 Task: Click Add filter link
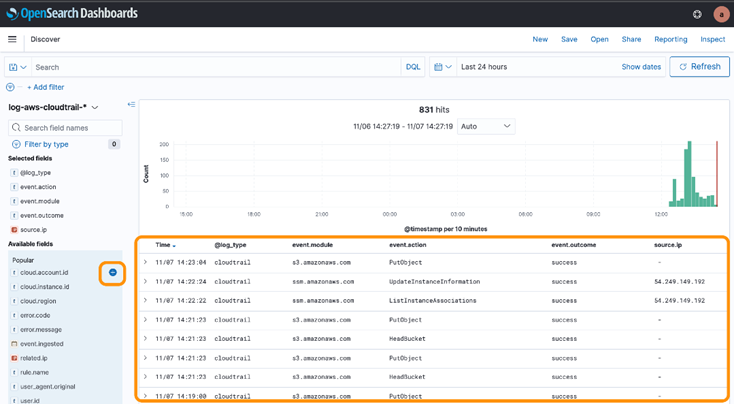click(45, 87)
